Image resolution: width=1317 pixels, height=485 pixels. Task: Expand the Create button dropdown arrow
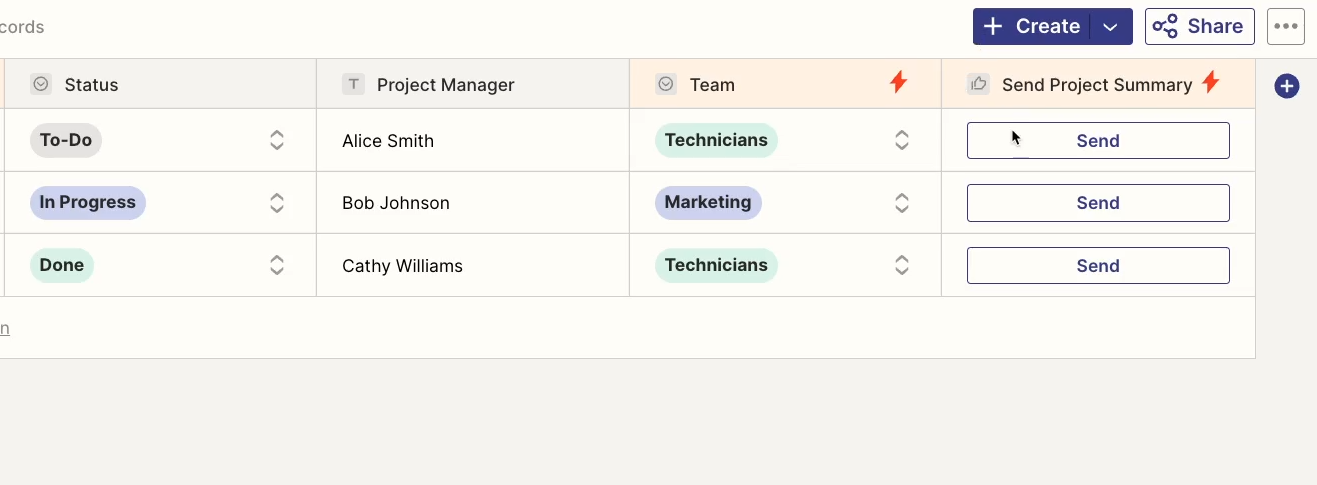(x=1111, y=27)
